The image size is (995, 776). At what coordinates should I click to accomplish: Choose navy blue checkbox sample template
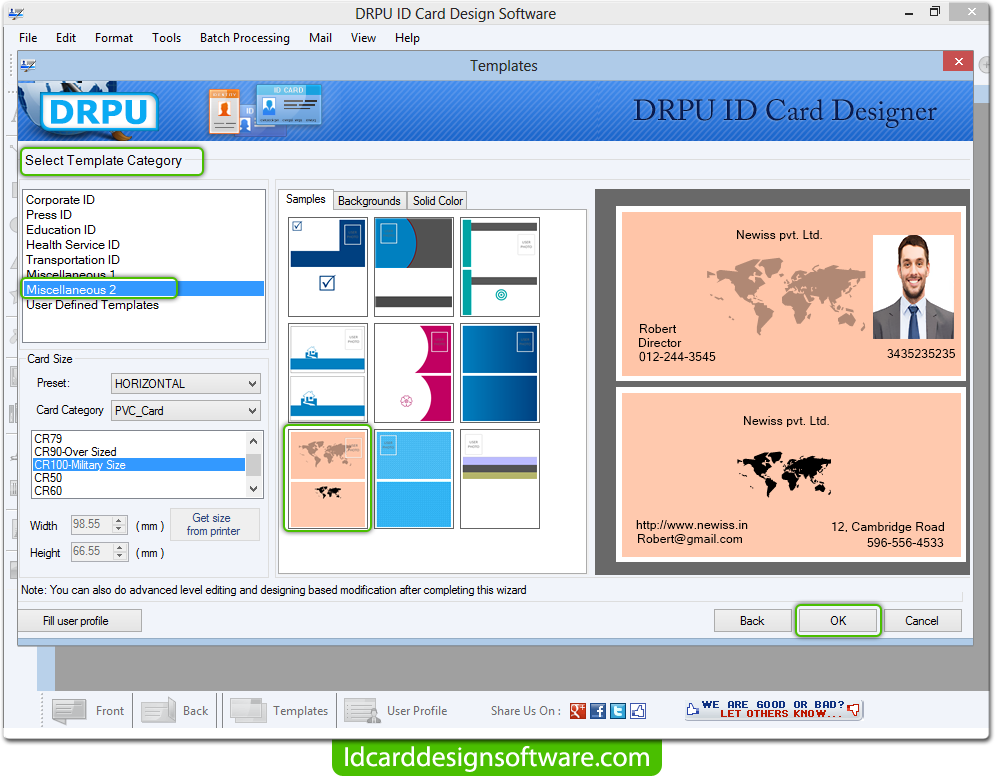(328, 266)
